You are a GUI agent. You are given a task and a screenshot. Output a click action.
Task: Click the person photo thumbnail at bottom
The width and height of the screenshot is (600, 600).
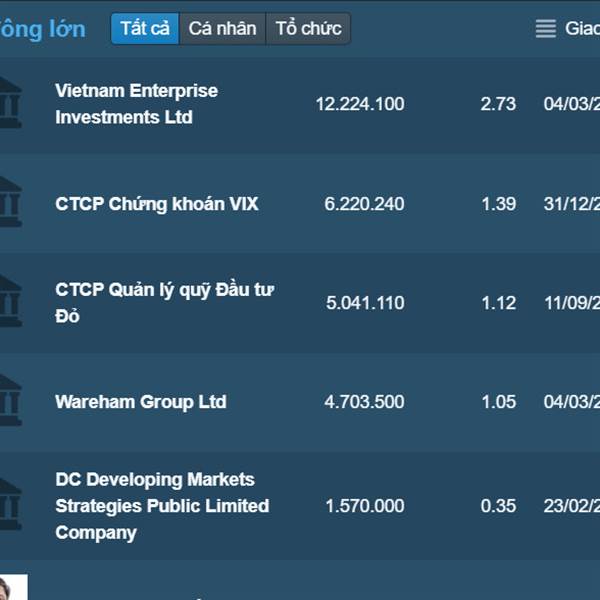(x=13, y=587)
